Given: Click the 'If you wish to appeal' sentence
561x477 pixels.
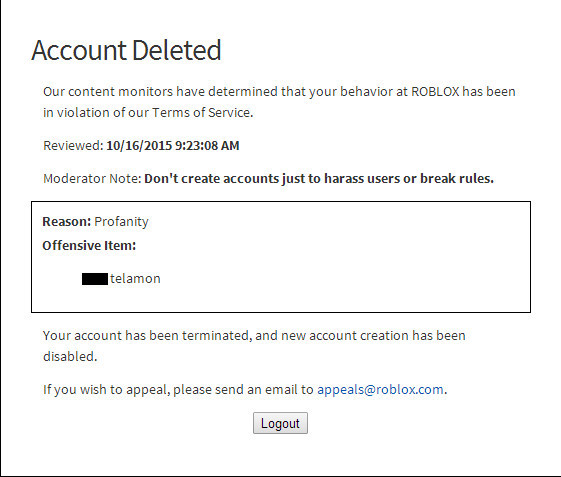Looking at the screenshot, I should click(x=245, y=389).
